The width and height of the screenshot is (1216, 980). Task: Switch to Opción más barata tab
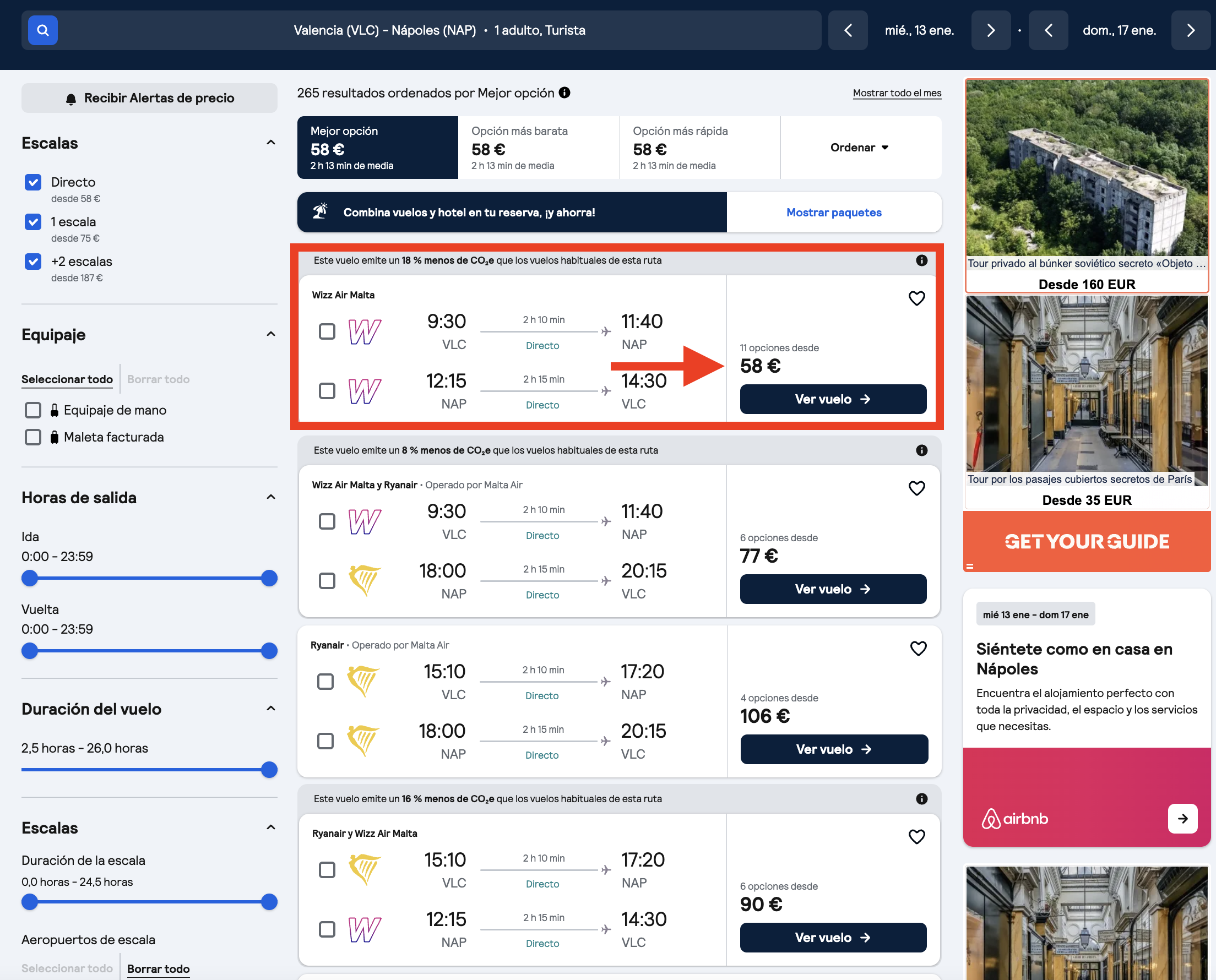(539, 148)
